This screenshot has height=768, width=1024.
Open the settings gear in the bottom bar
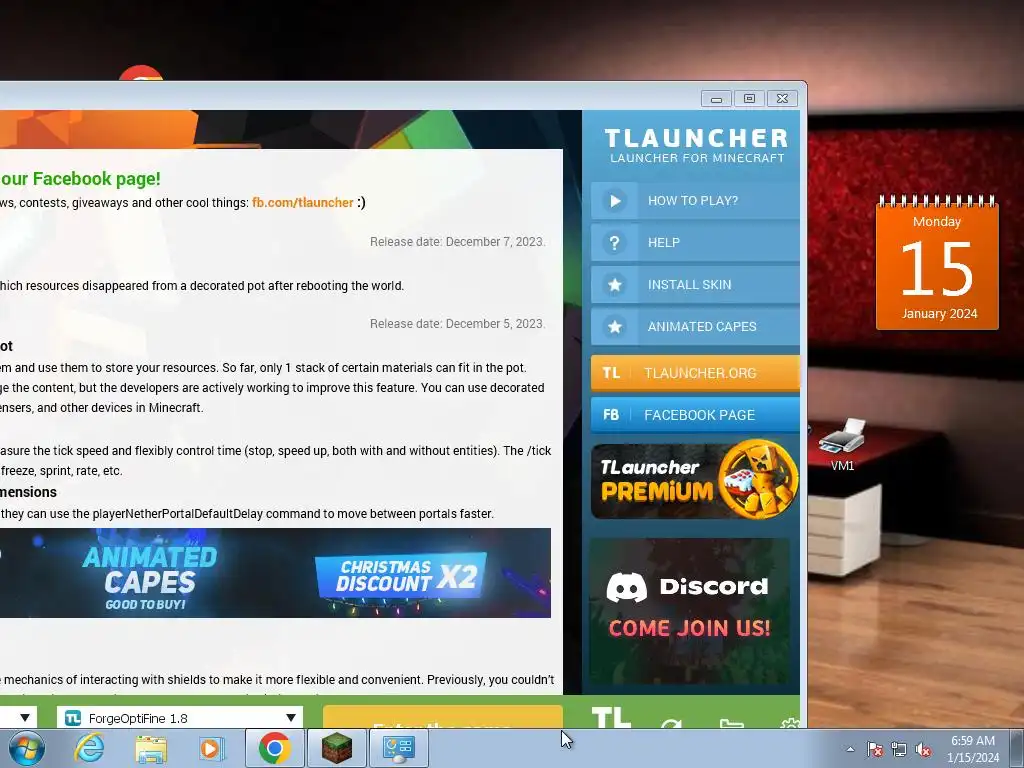[x=790, y=724]
